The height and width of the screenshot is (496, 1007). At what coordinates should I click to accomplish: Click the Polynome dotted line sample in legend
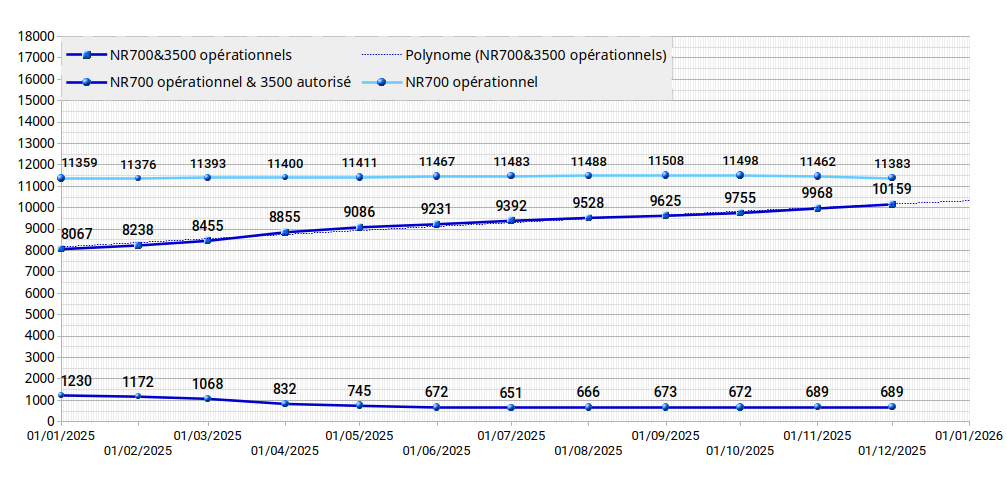click(381, 55)
